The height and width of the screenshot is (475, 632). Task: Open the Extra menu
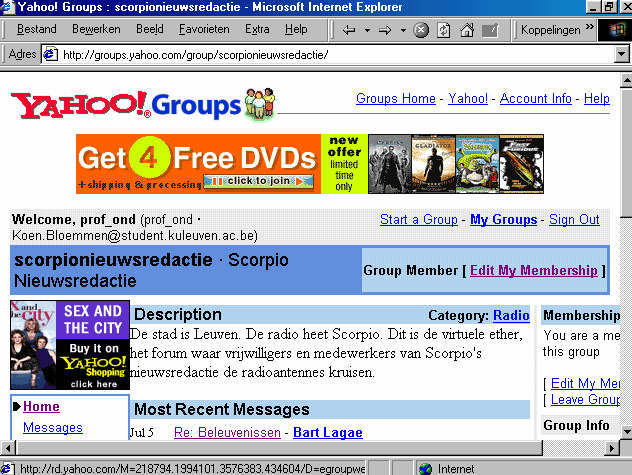pos(257,29)
